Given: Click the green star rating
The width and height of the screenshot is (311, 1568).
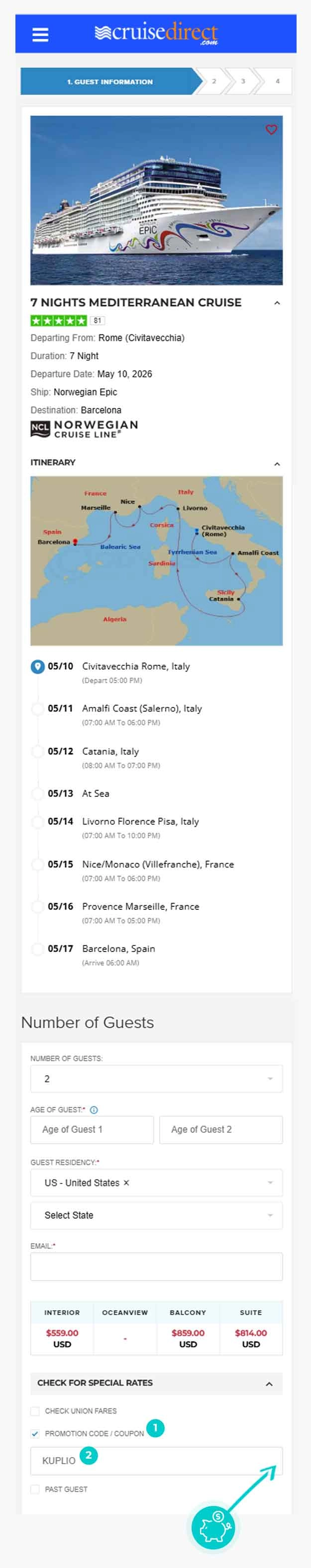Looking at the screenshot, I should (x=59, y=320).
